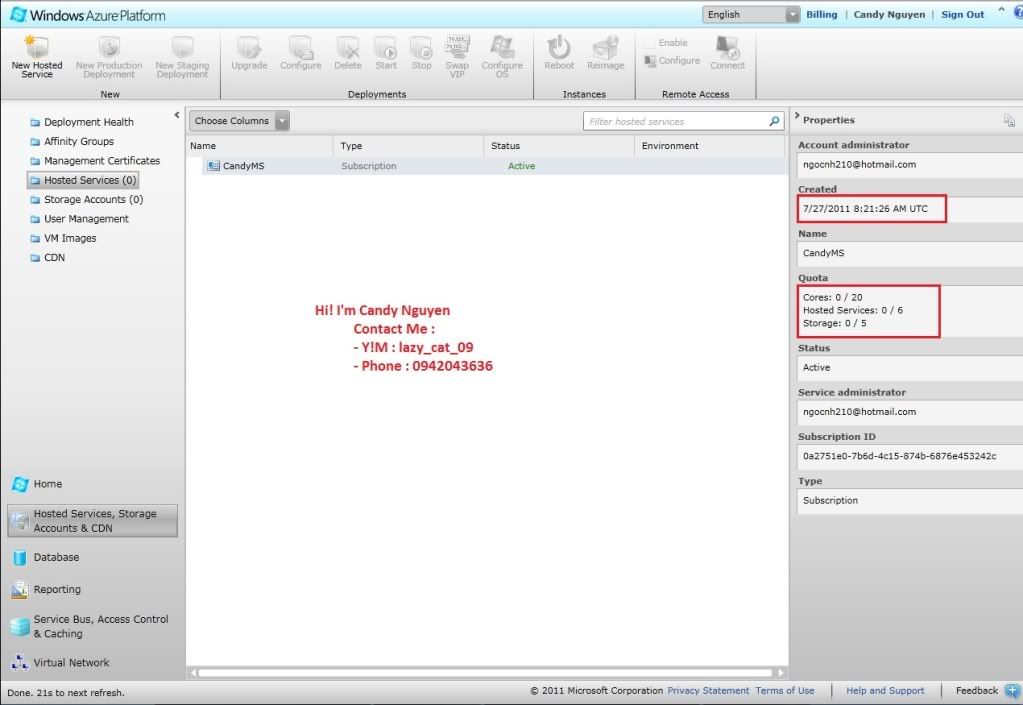
Task: Click the Delete deployment icon
Action: pos(348,47)
